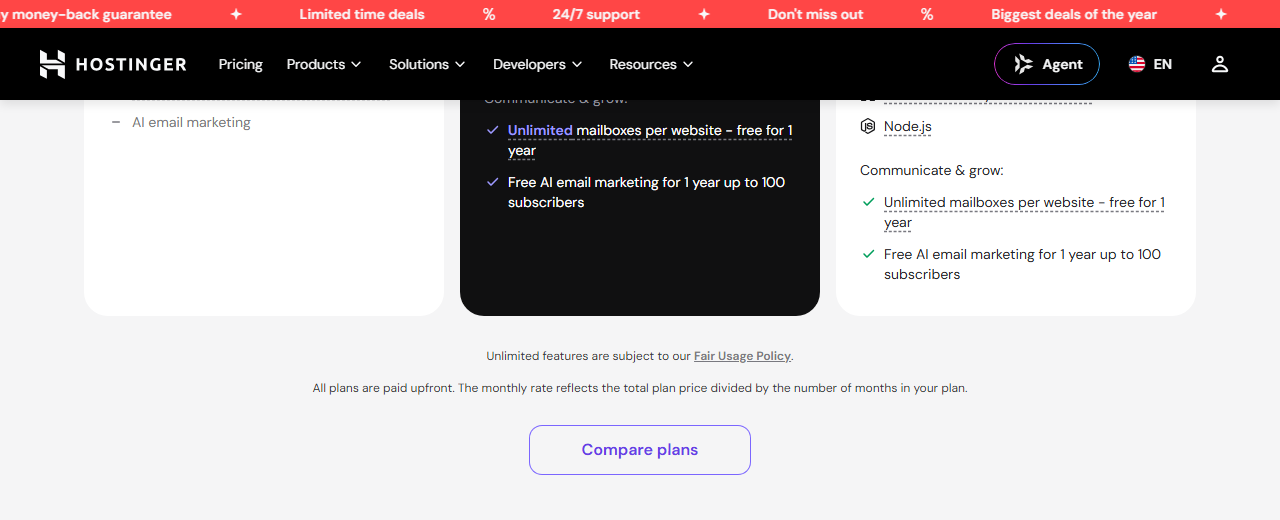This screenshot has height=520, width=1280.
Task: Click the dash icon beside AI email marketing
Action: (x=116, y=122)
